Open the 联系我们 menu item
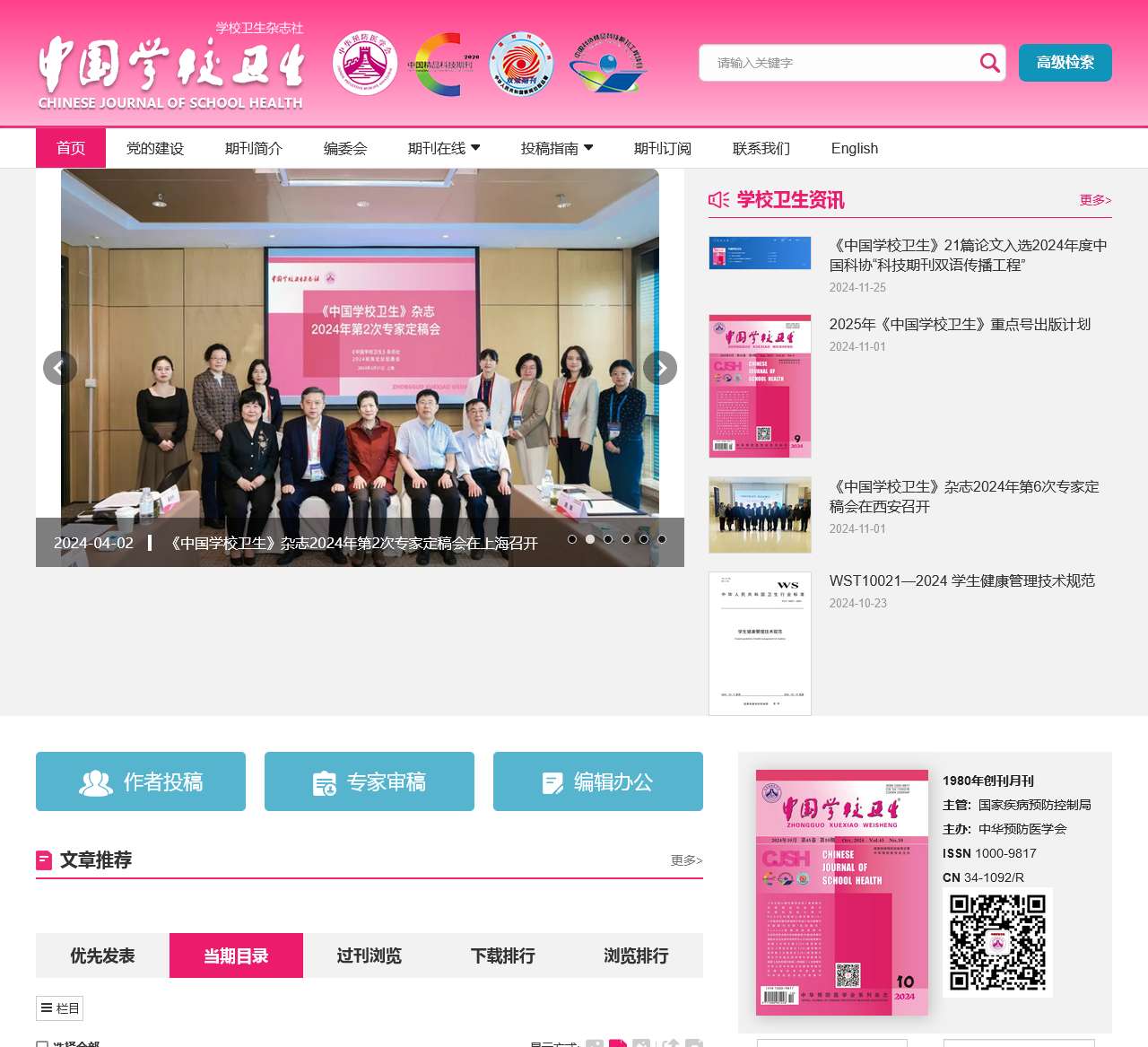 (x=761, y=148)
